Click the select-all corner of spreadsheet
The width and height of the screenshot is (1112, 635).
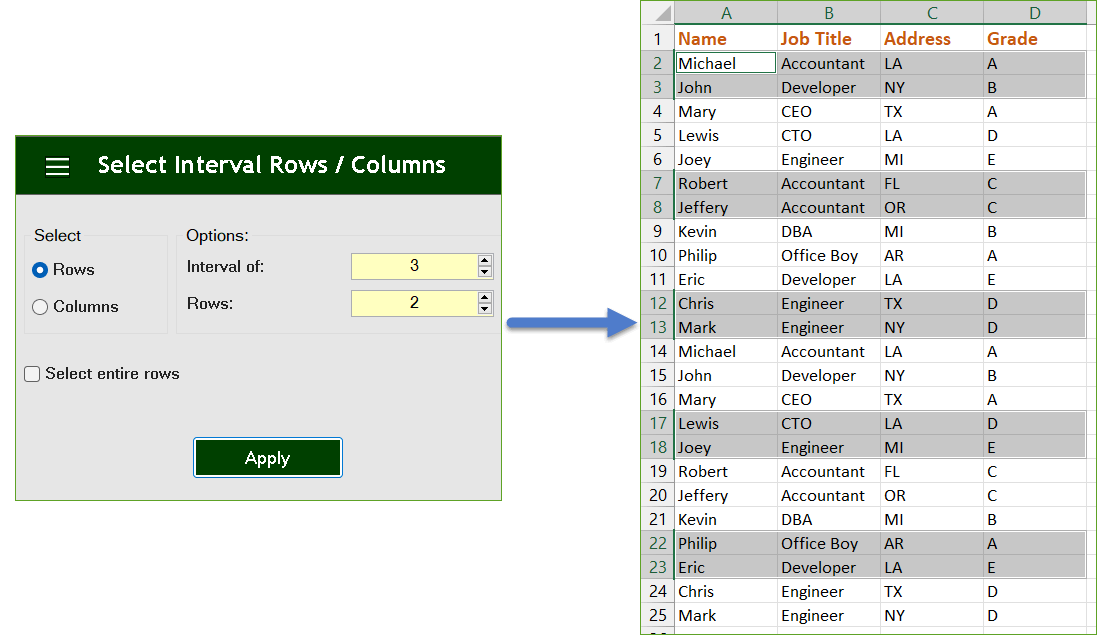click(658, 13)
